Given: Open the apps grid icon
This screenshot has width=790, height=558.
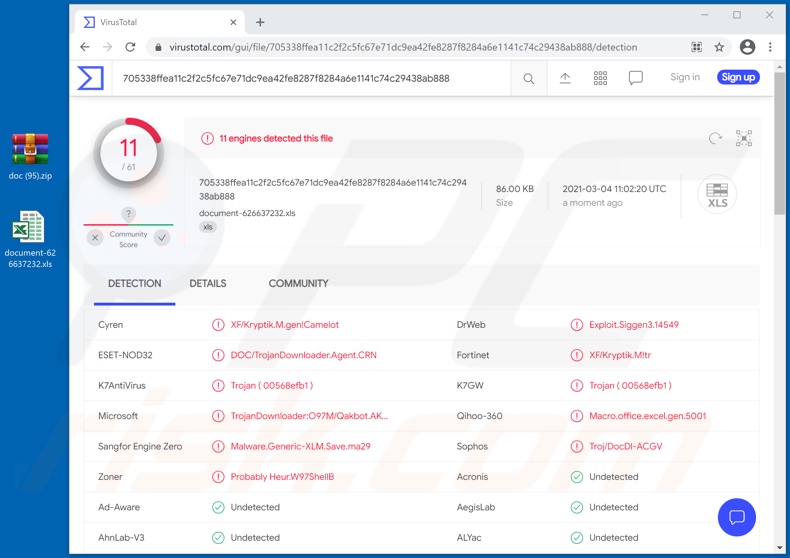Looking at the screenshot, I should pos(600,78).
